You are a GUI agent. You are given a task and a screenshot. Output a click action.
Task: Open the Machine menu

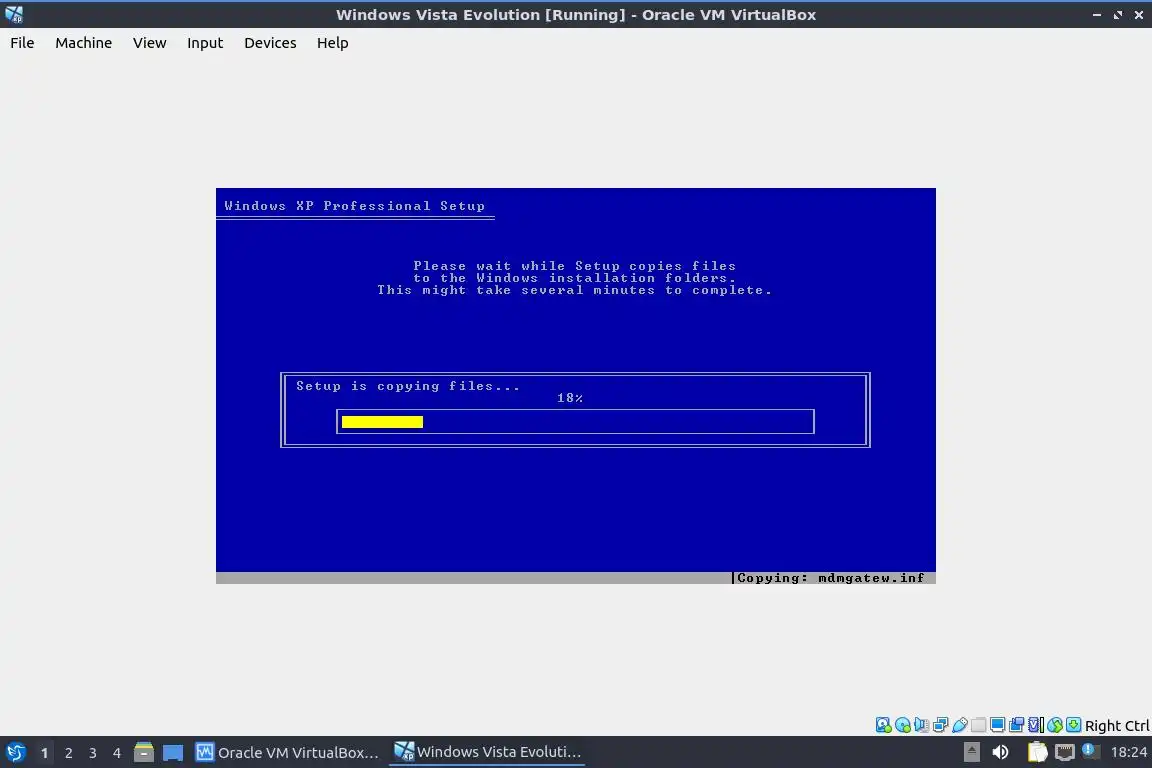[x=83, y=43]
